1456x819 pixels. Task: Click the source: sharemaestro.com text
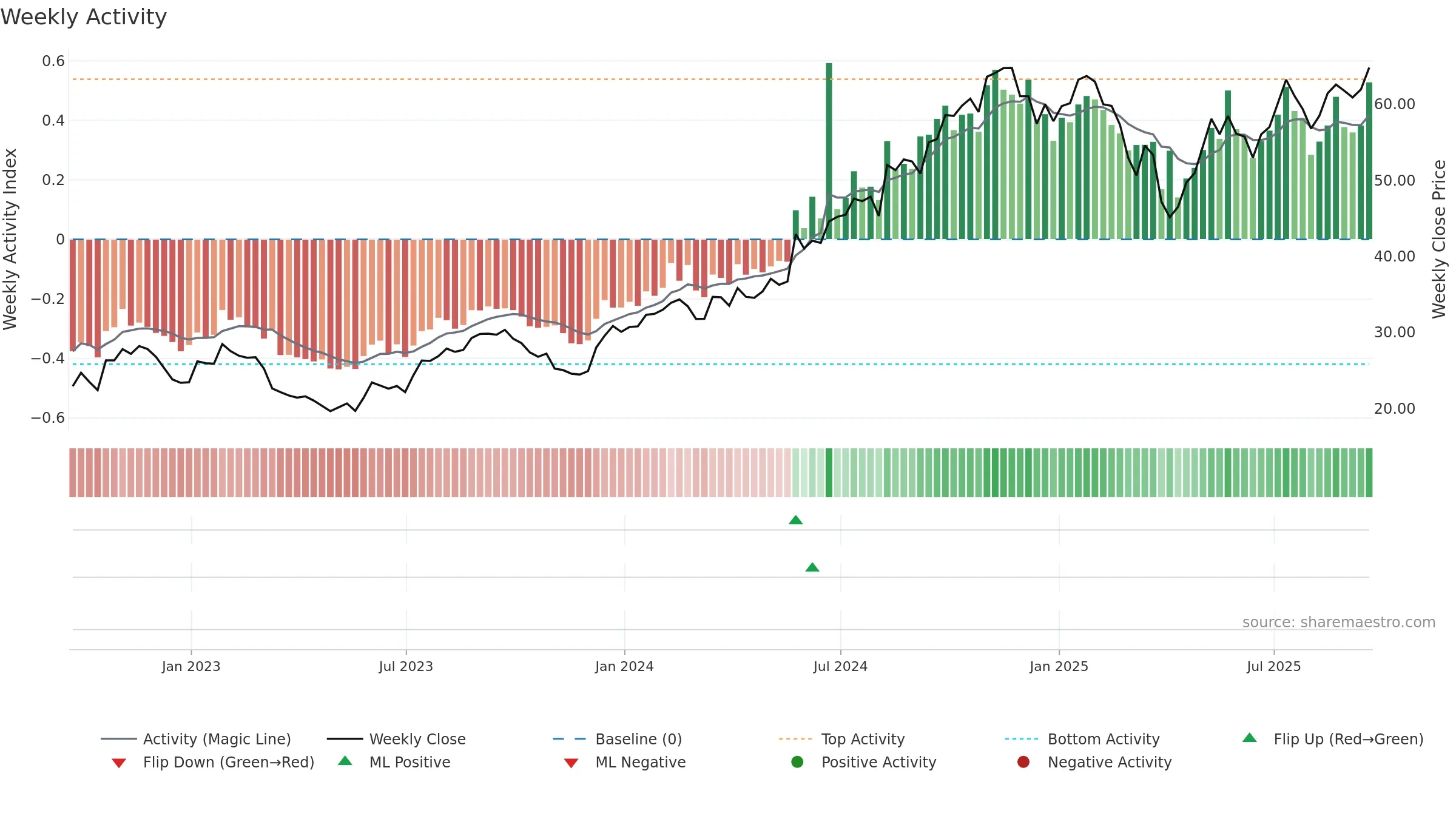(1339, 622)
